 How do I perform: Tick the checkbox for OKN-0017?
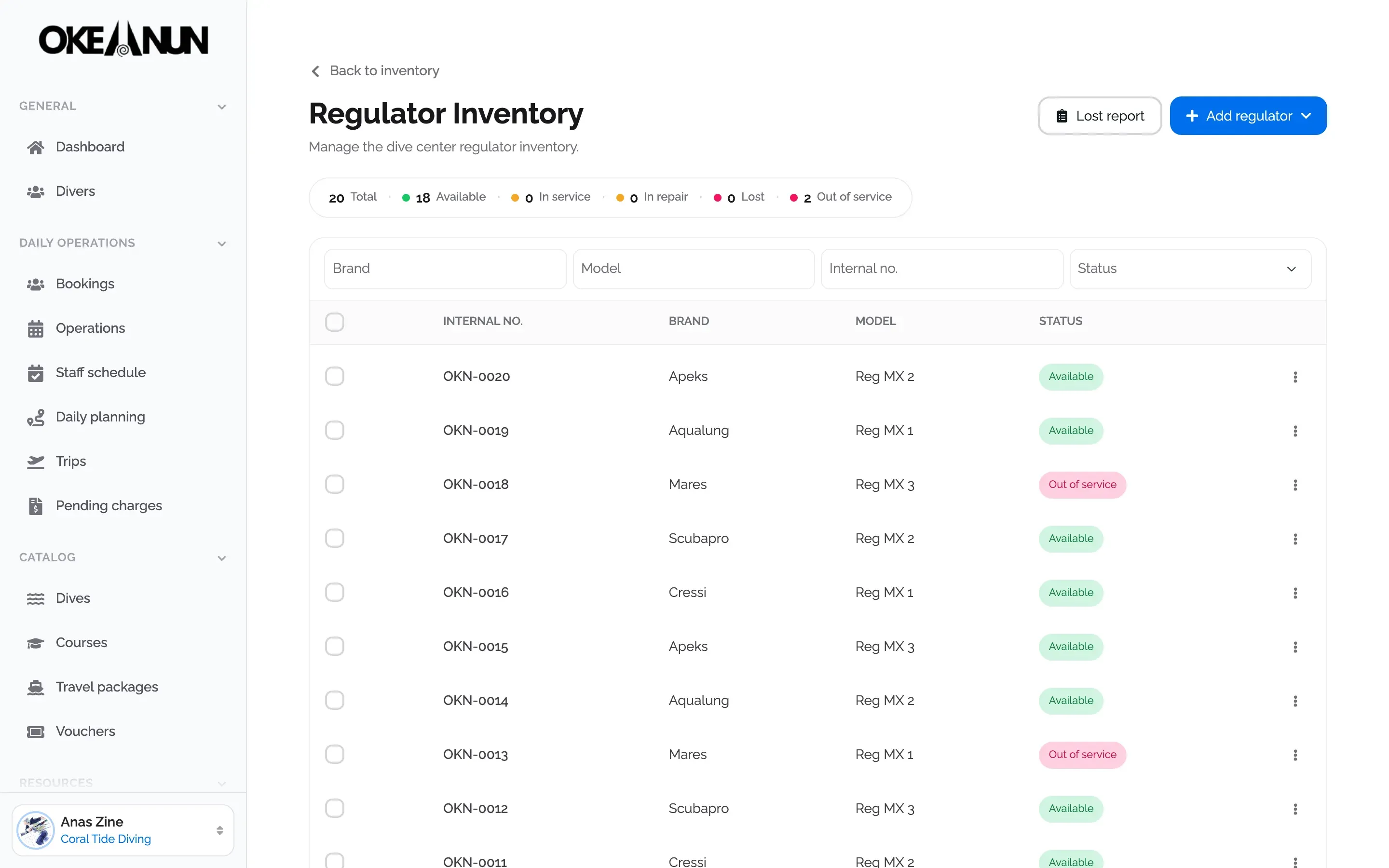click(335, 538)
